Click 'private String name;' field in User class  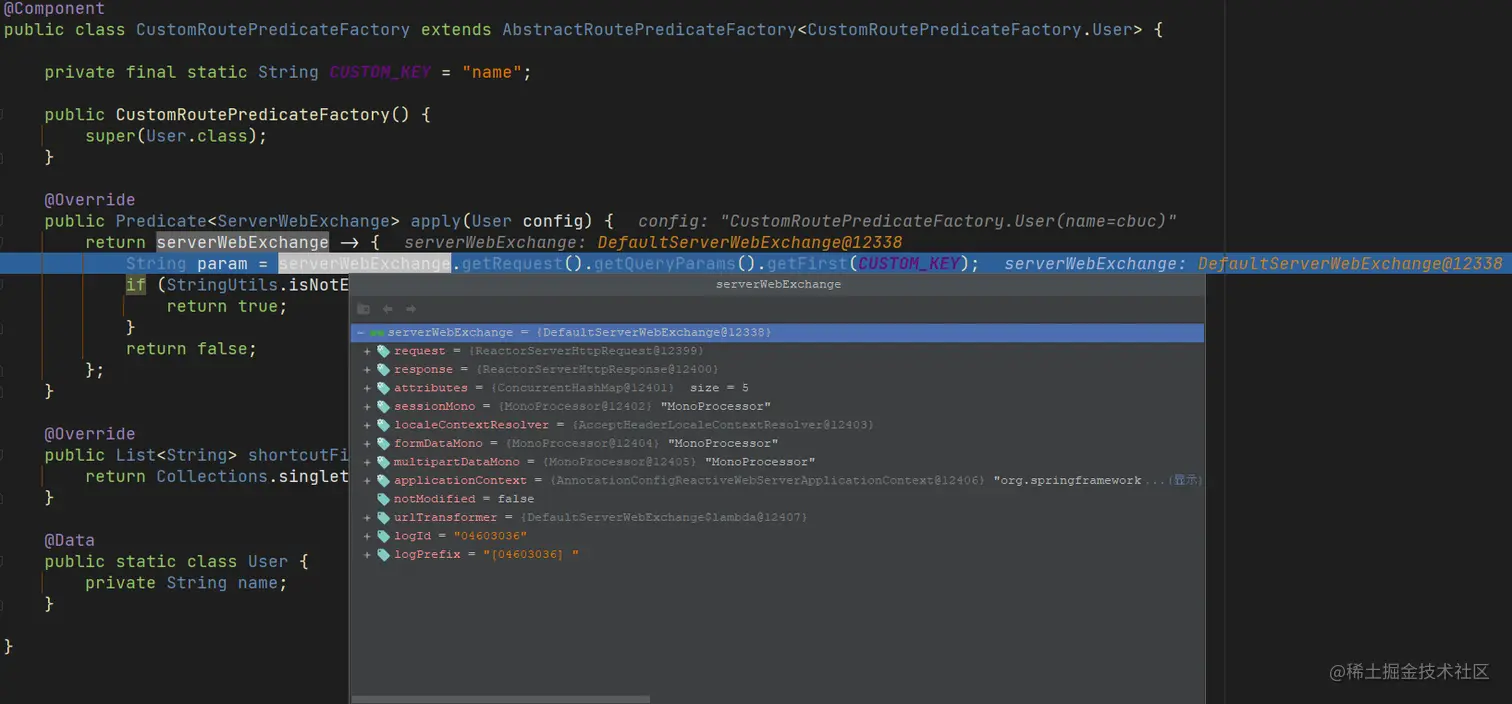(186, 583)
